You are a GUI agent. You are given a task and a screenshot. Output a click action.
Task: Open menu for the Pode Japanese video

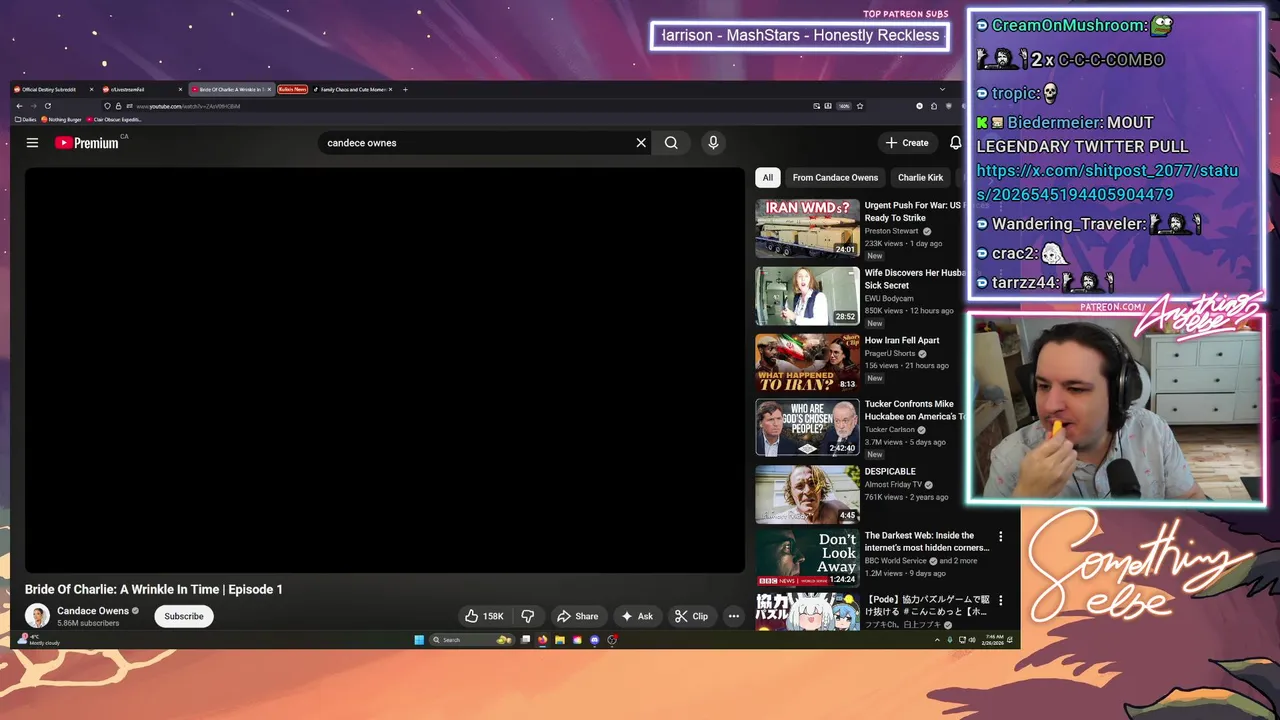point(1000,600)
